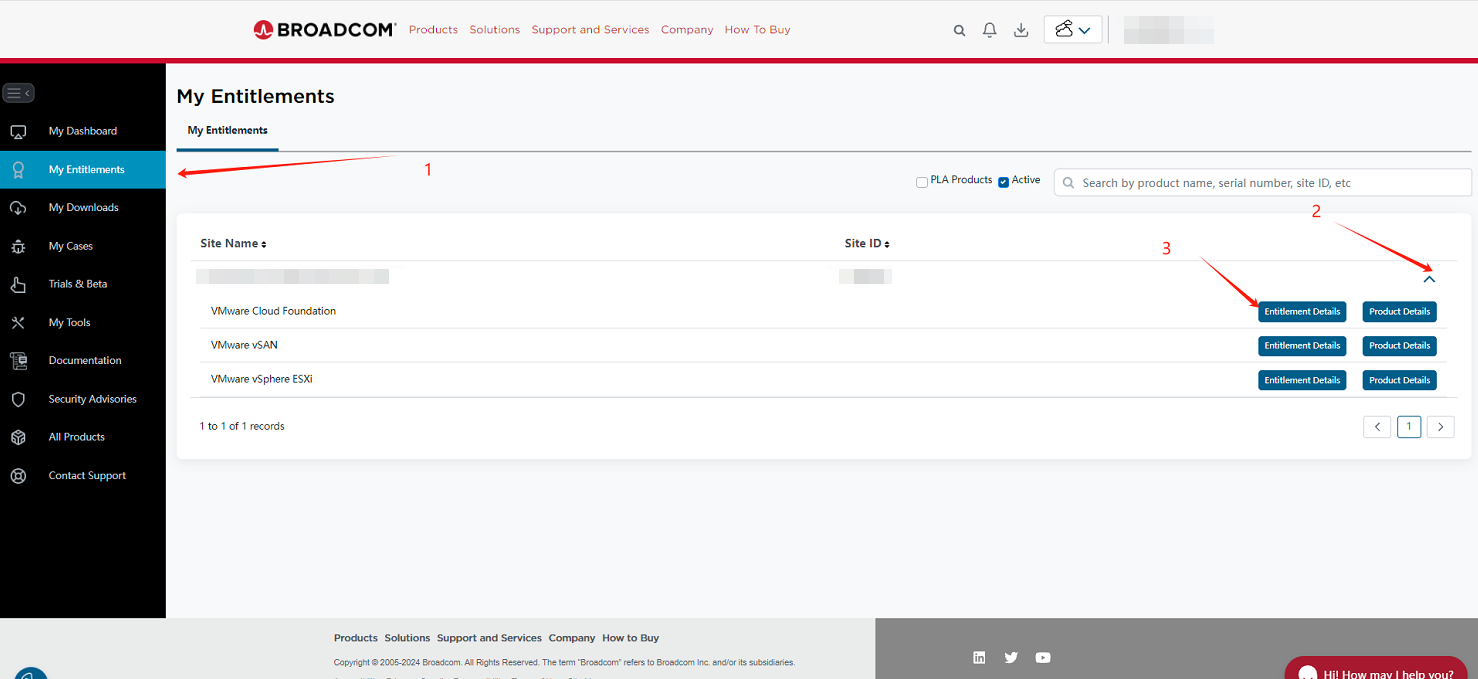Click the search field magnifier icon
This screenshot has width=1478, height=679.
[x=1068, y=183]
